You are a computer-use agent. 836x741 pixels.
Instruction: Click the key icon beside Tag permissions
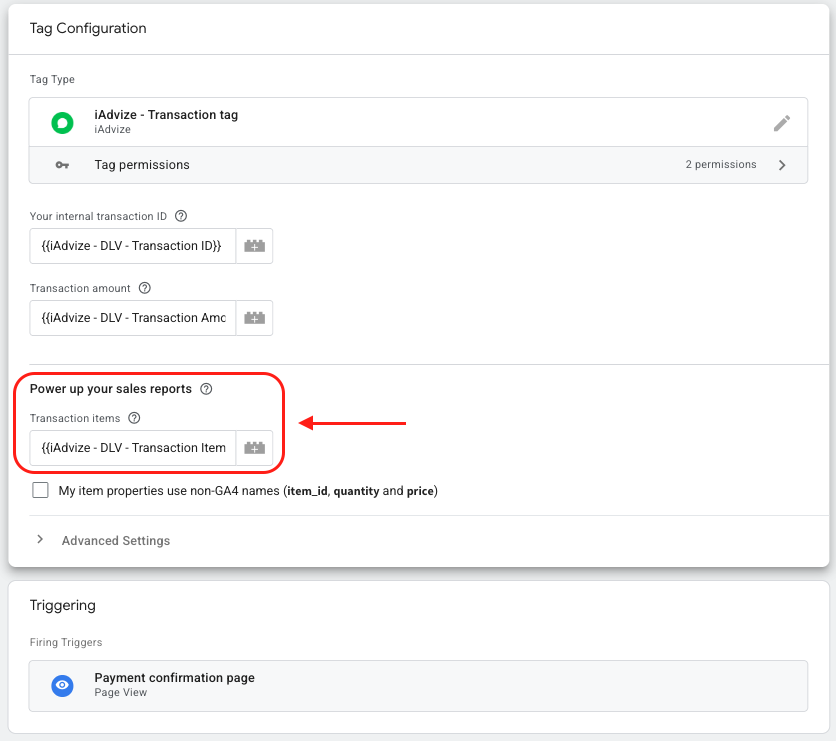click(x=62, y=165)
